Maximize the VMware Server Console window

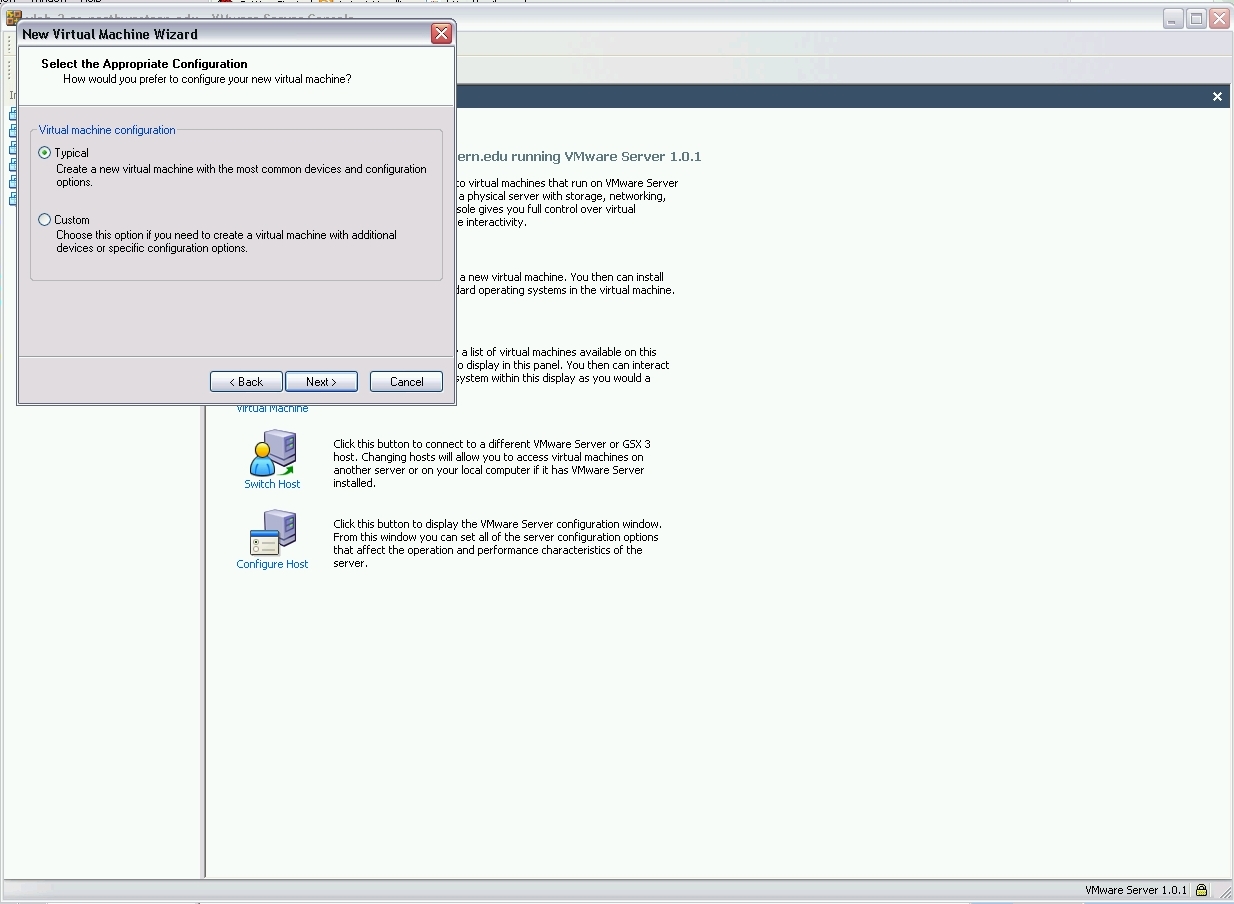click(1196, 18)
